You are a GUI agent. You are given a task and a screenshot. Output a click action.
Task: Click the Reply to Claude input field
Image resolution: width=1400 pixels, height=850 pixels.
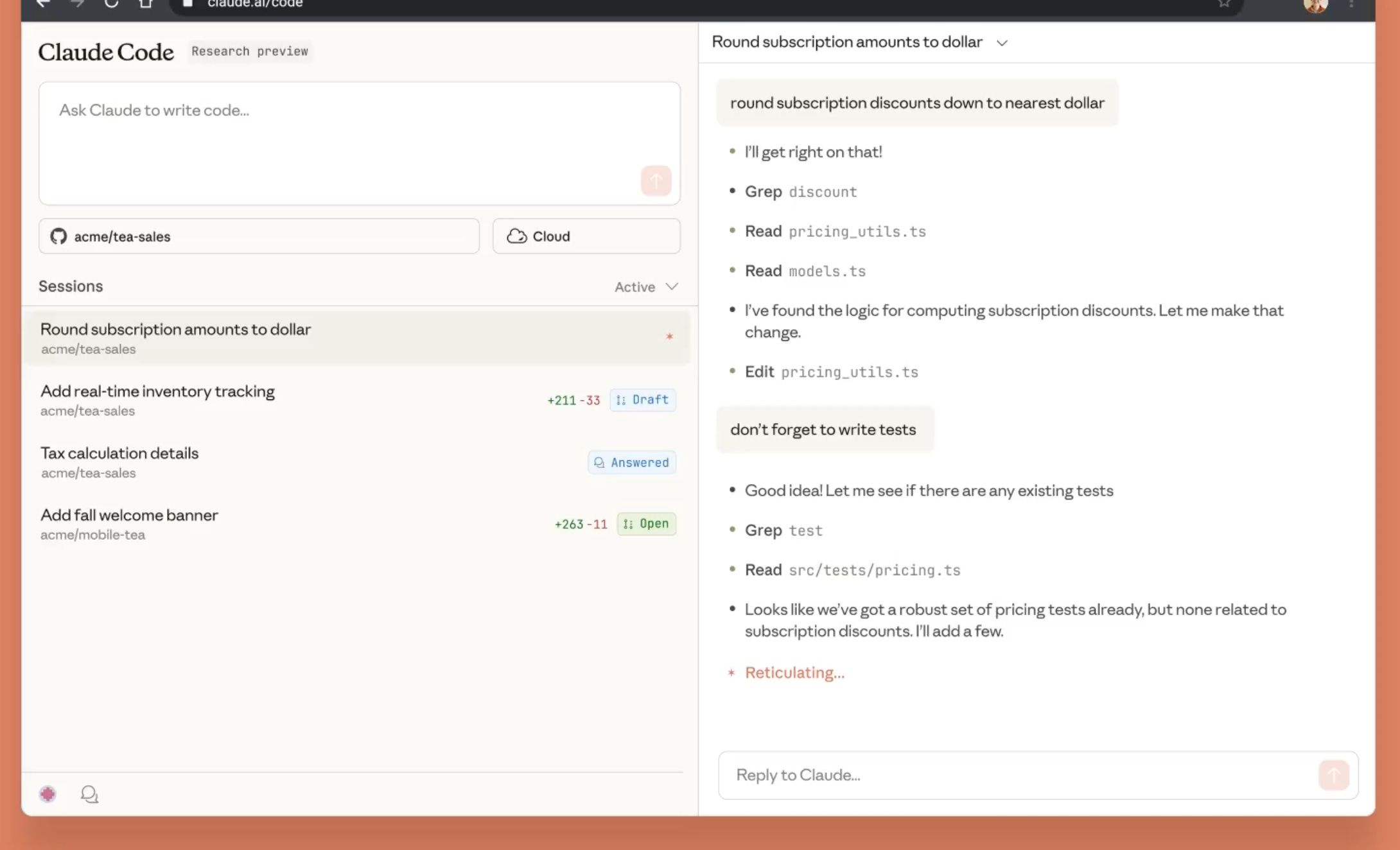click(x=1015, y=775)
